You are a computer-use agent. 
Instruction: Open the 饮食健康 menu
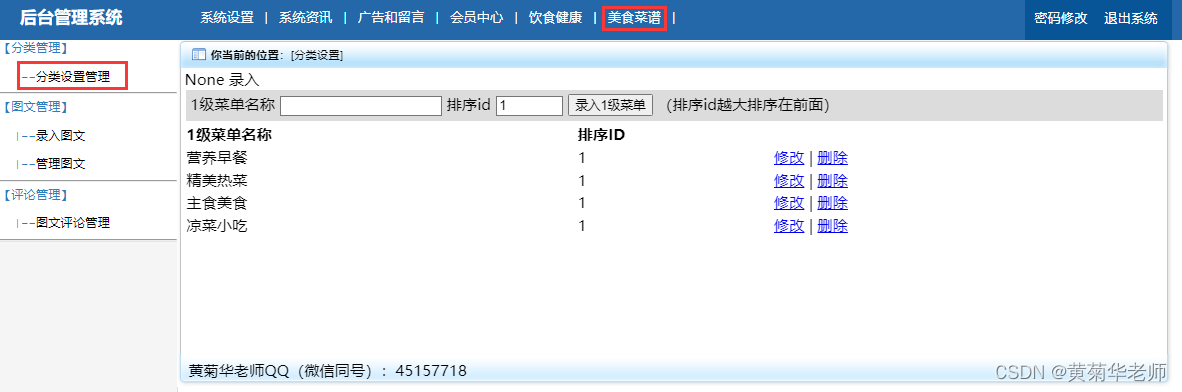556,18
